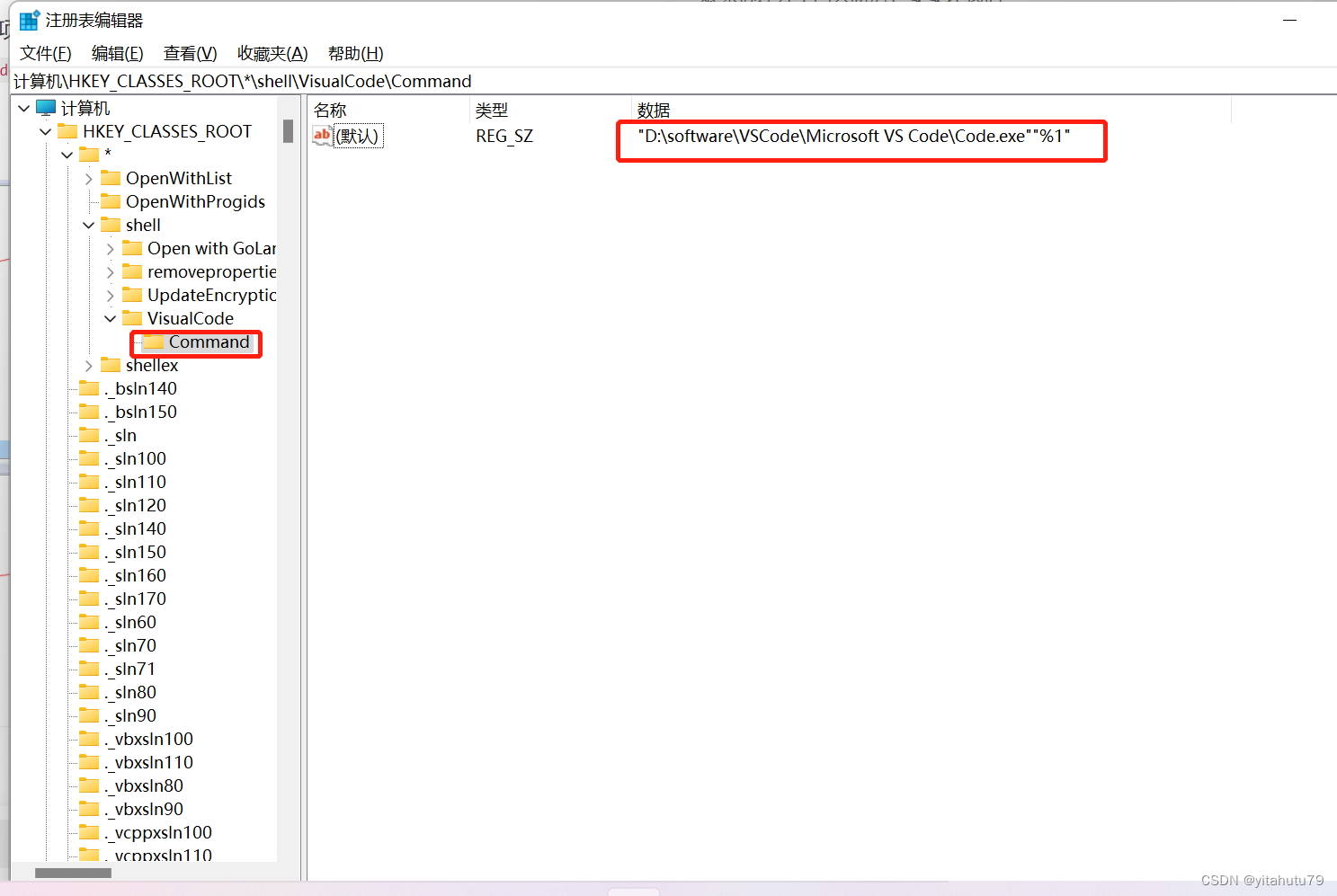Click the ._sln110 folder icon

click(x=89, y=482)
